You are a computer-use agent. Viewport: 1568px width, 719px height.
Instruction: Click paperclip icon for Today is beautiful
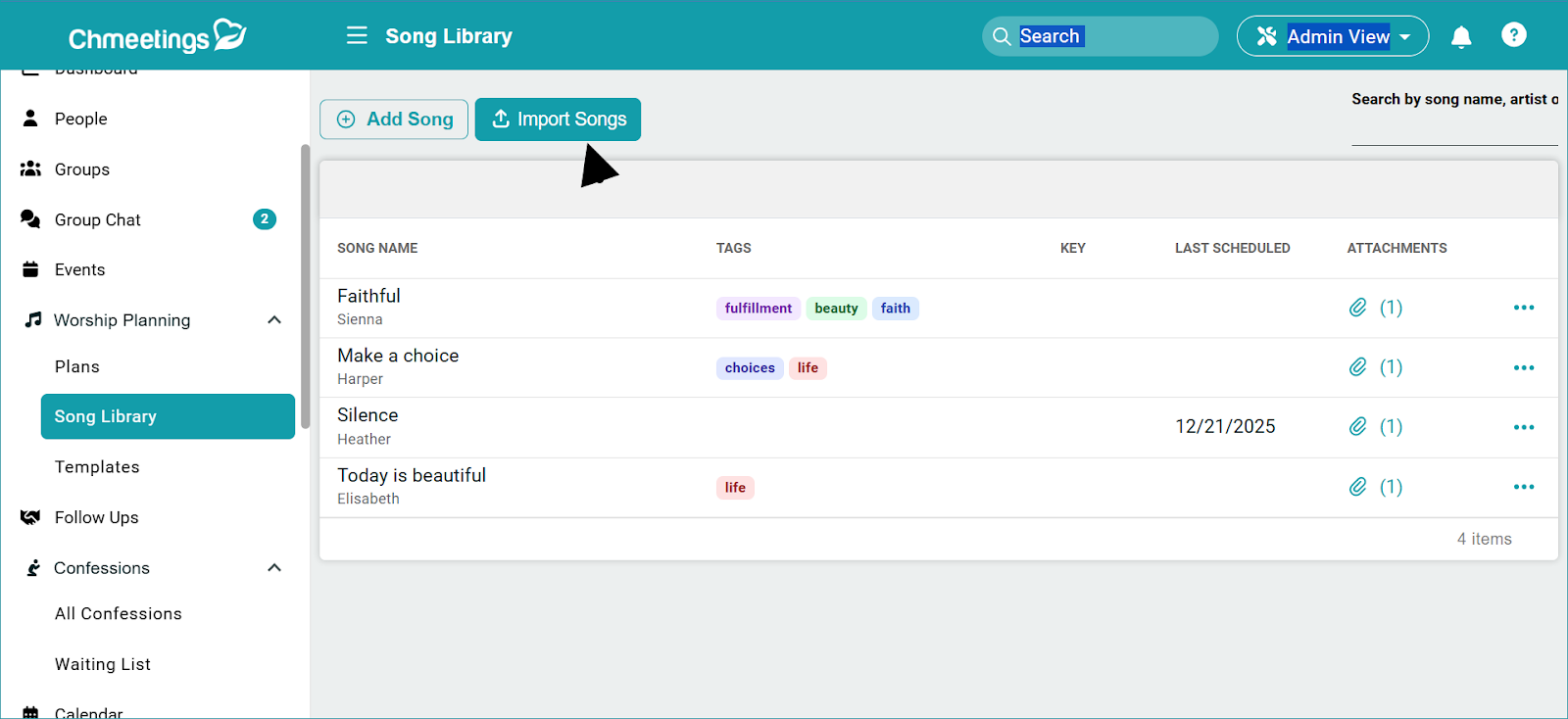tap(1357, 487)
